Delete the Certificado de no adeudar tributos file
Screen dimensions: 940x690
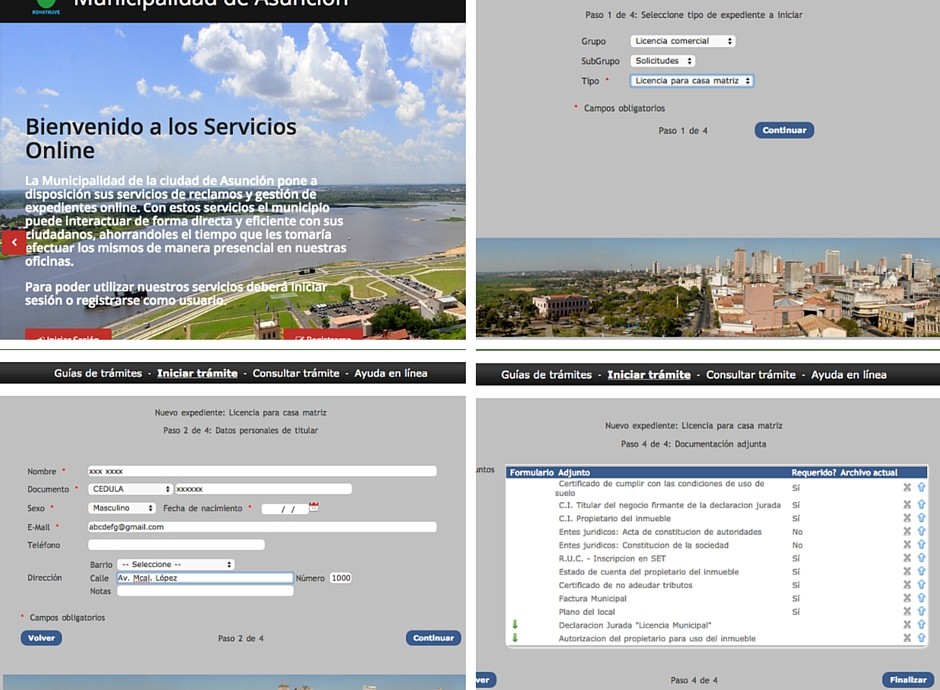tap(907, 585)
